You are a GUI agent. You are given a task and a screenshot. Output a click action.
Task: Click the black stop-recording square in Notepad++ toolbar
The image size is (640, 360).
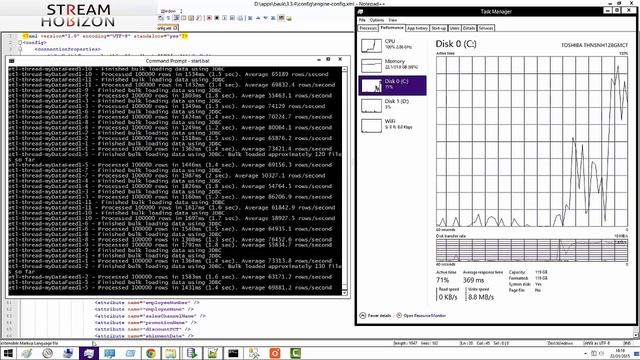pyautogui.click(x=217, y=18)
